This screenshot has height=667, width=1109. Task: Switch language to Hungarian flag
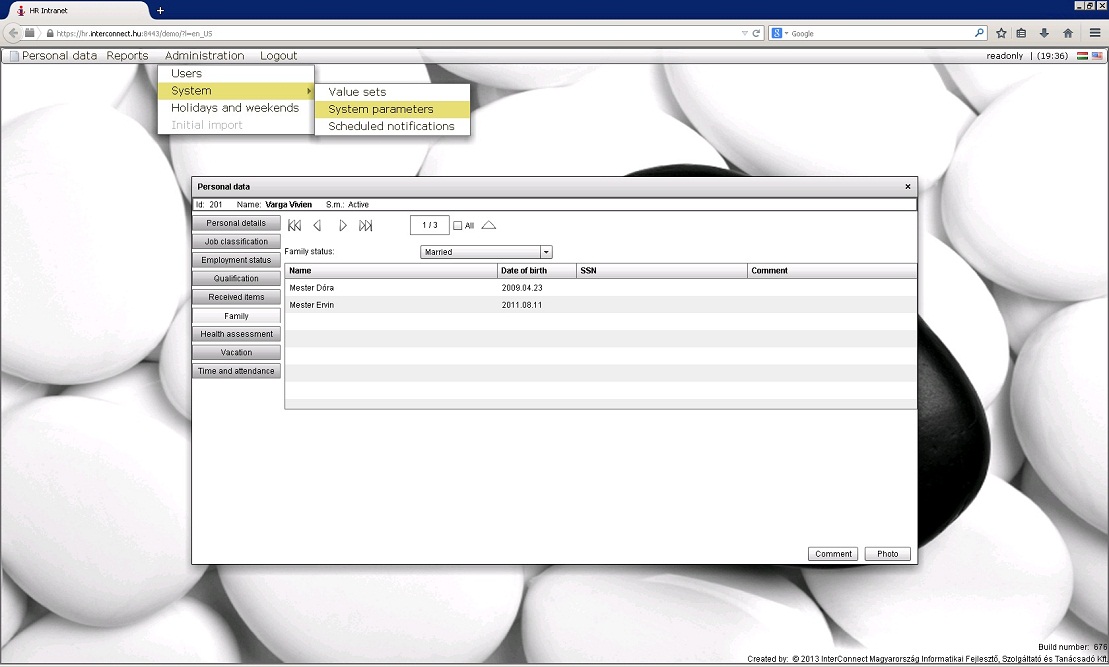[1082, 55]
